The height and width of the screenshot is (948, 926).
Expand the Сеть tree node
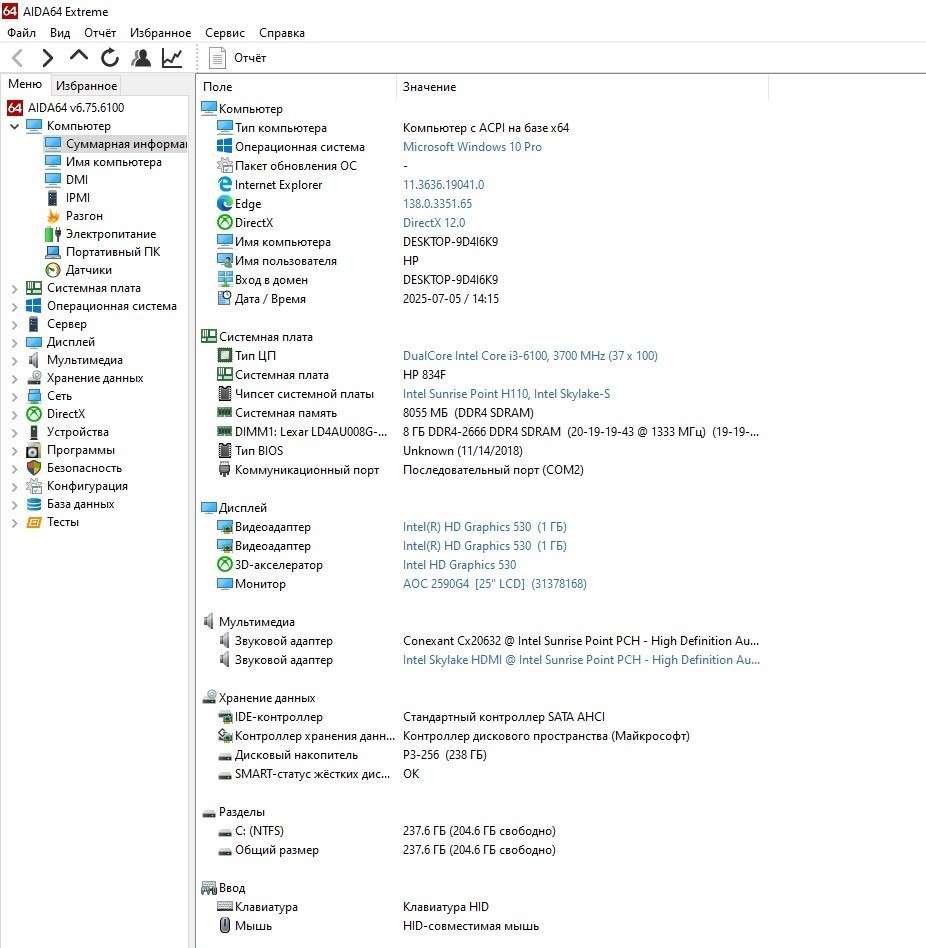tap(15, 397)
